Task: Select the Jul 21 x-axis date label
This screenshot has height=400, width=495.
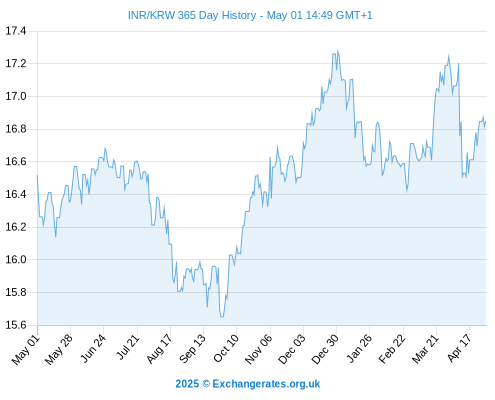Action: point(127,348)
